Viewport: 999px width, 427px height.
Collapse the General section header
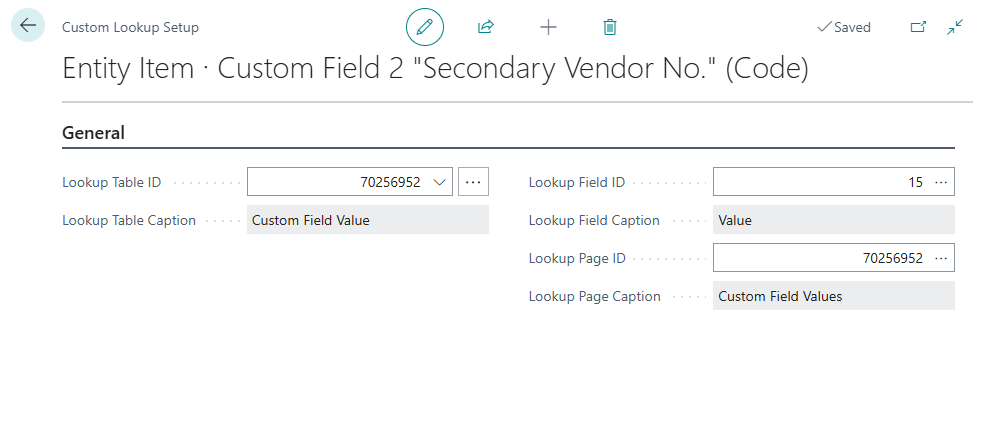point(93,132)
